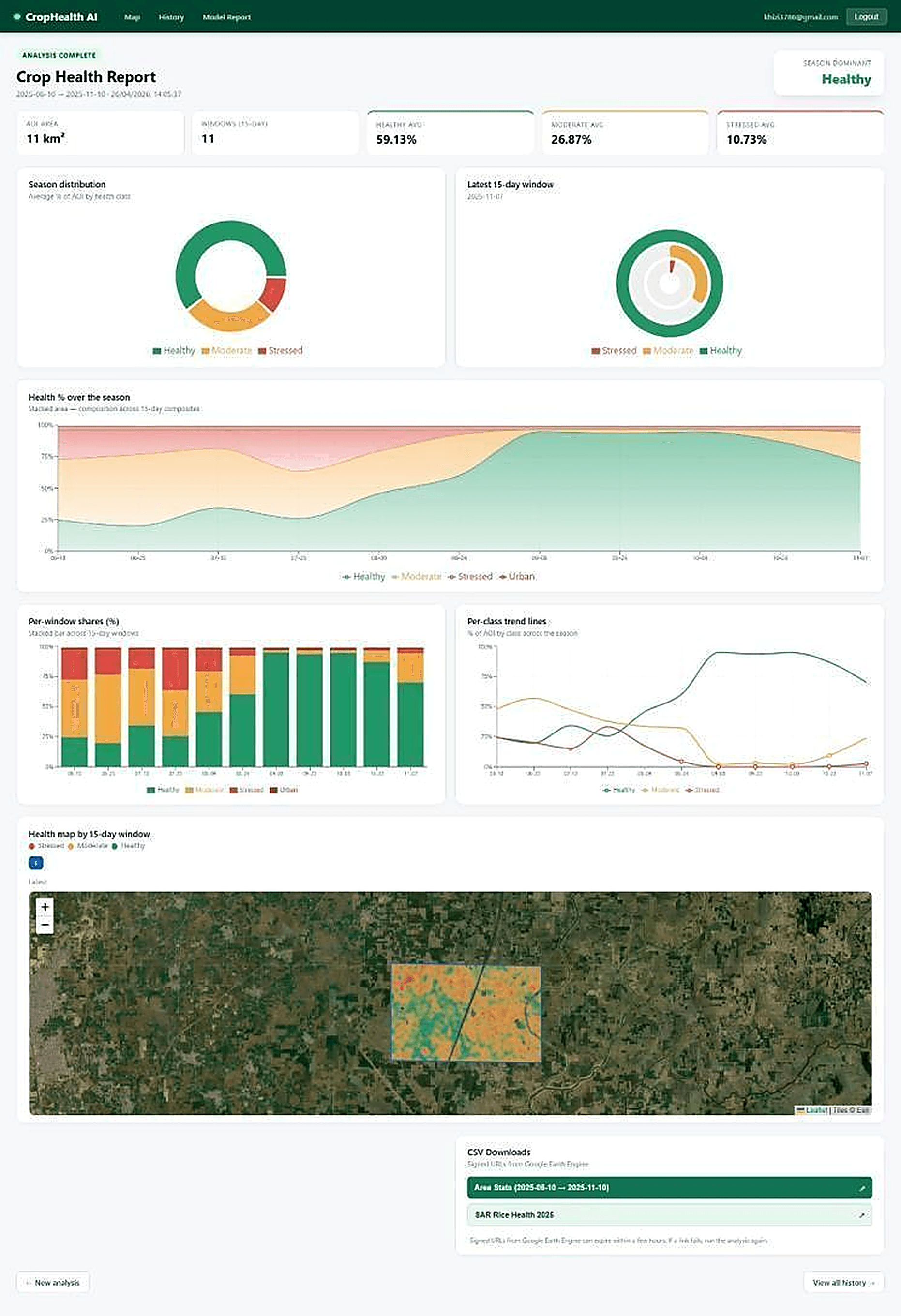Screen dimensions: 901x1316
Task: Click first bar in Per-window shares chart
Action: pyautogui.click(x=74, y=707)
